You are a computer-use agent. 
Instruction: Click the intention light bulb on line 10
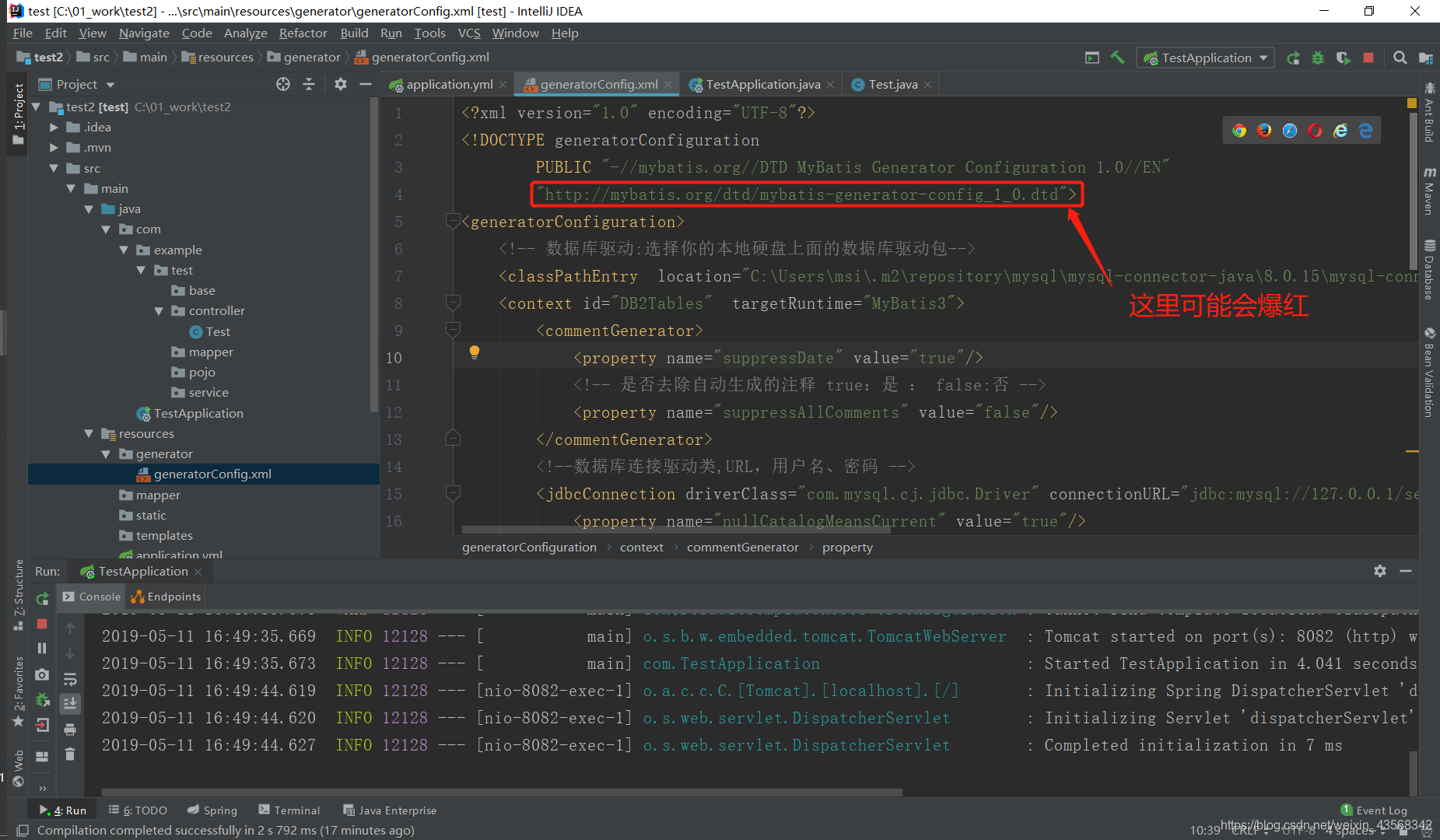tap(475, 352)
